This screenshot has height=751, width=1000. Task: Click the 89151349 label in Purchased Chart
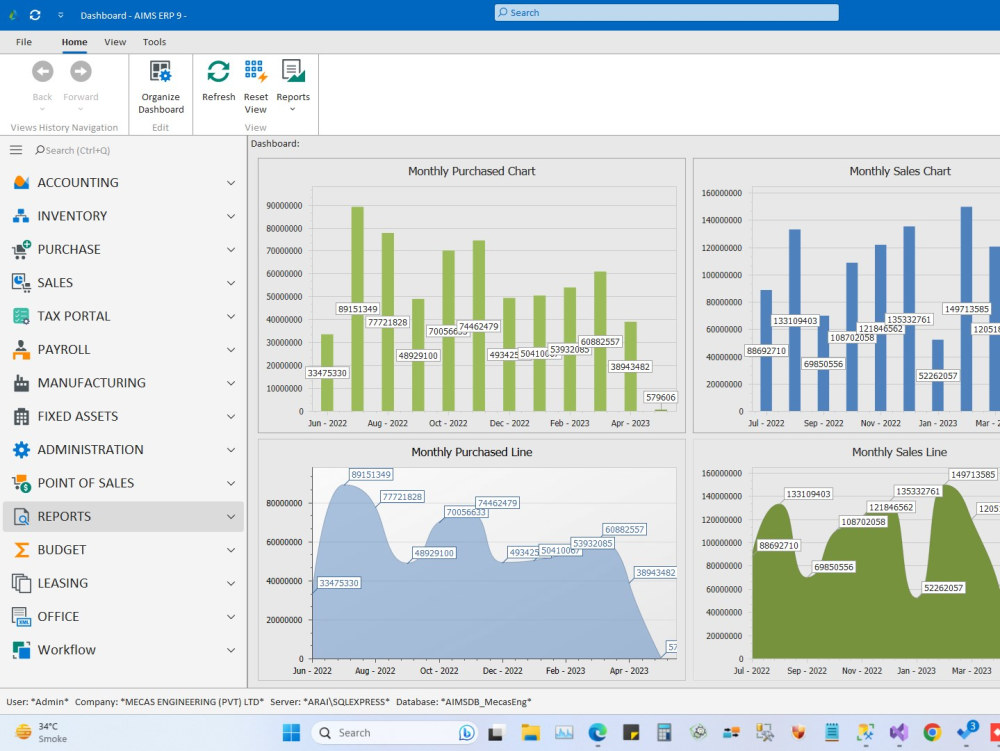(x=358, y=309)
